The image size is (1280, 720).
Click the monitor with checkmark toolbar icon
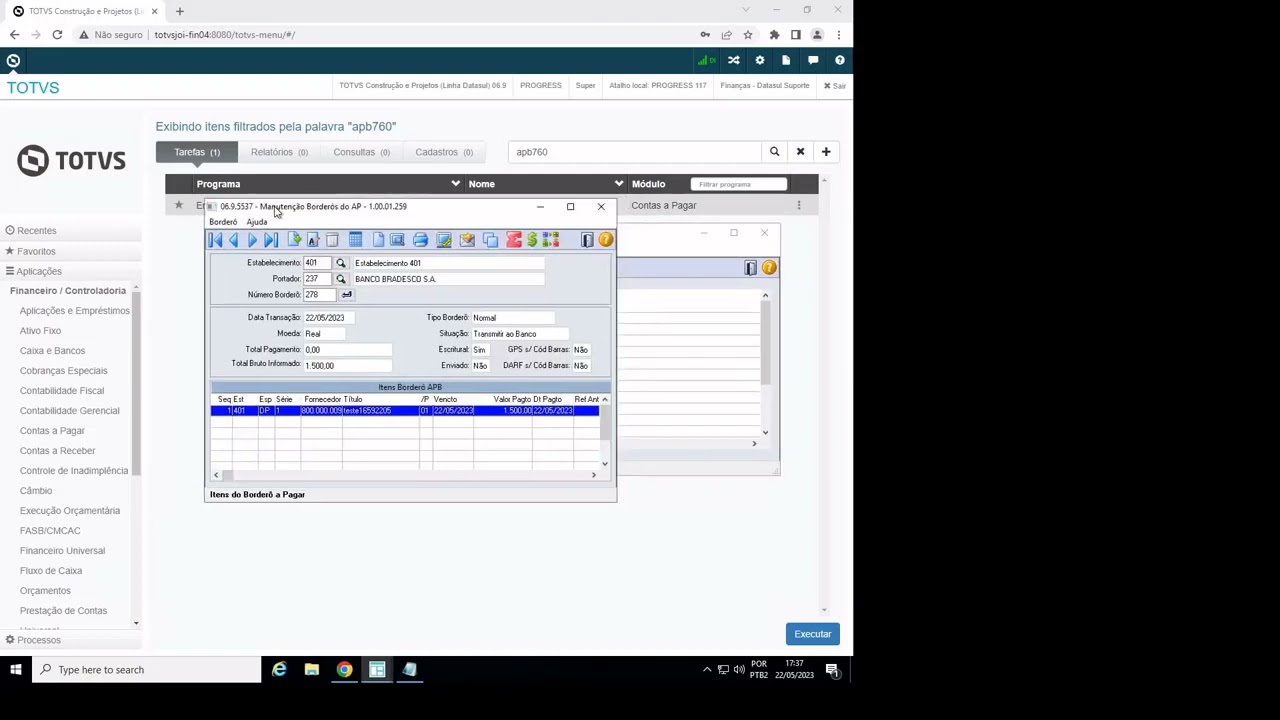coord(444,240)
